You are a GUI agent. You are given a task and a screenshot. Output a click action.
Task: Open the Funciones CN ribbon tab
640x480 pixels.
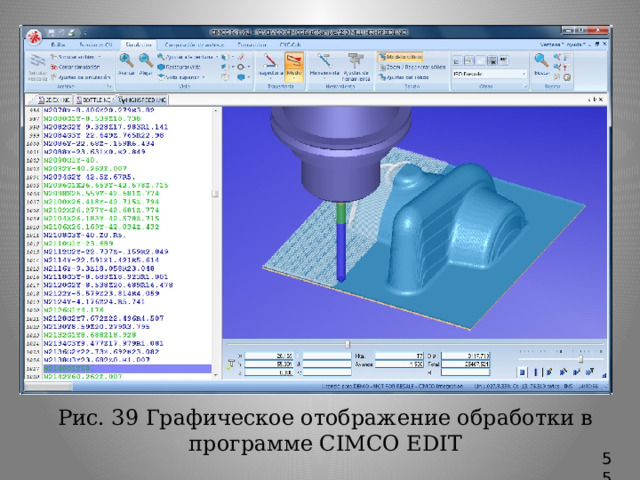point(96,44)
